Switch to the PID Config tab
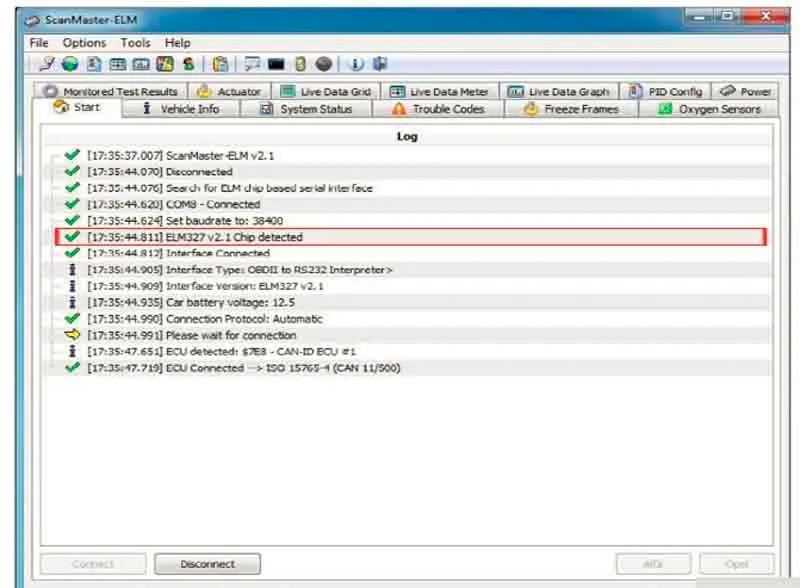The width and height of the screenshot is (800, 588). [x=665, y=91]
